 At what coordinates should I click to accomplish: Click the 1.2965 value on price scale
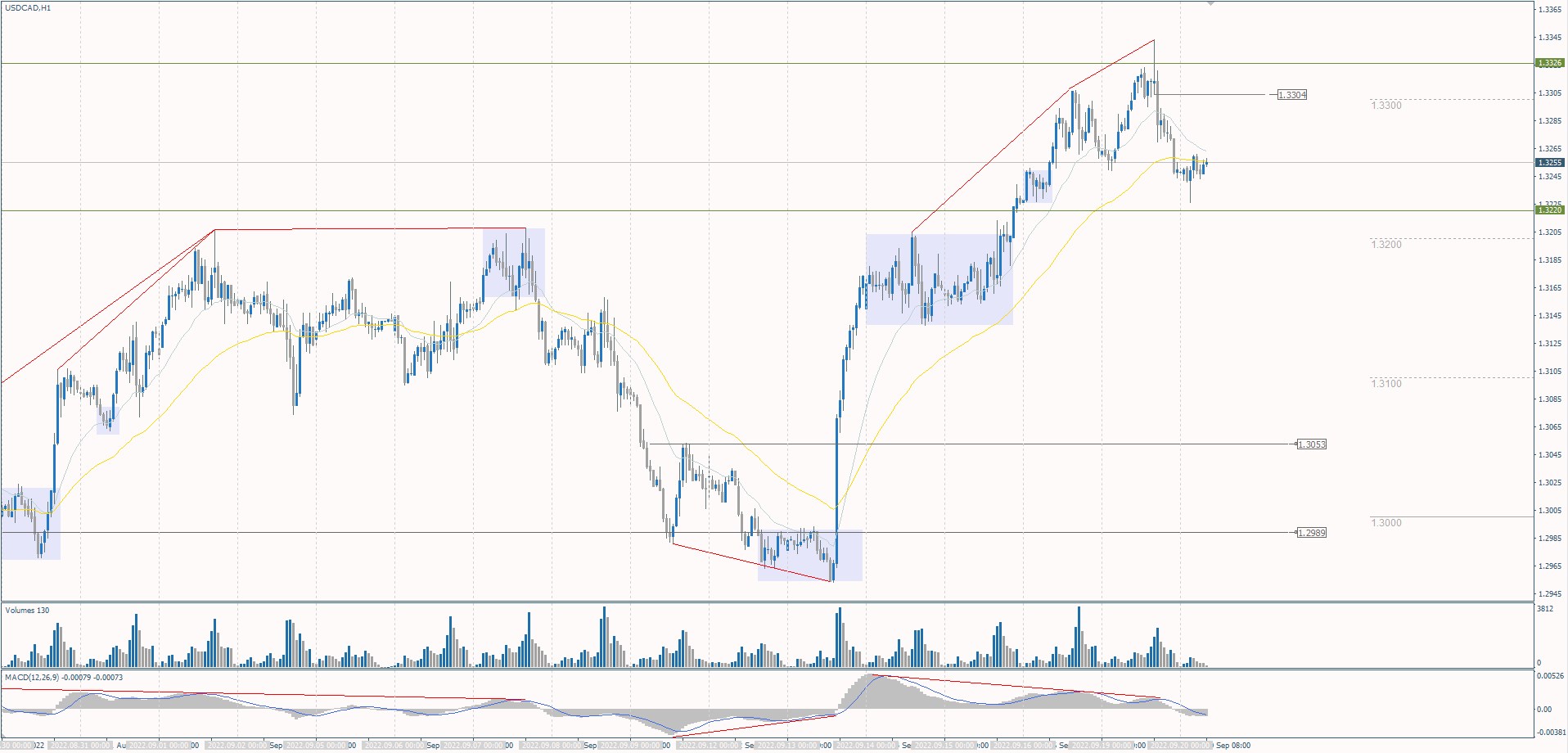point(1550,566)
